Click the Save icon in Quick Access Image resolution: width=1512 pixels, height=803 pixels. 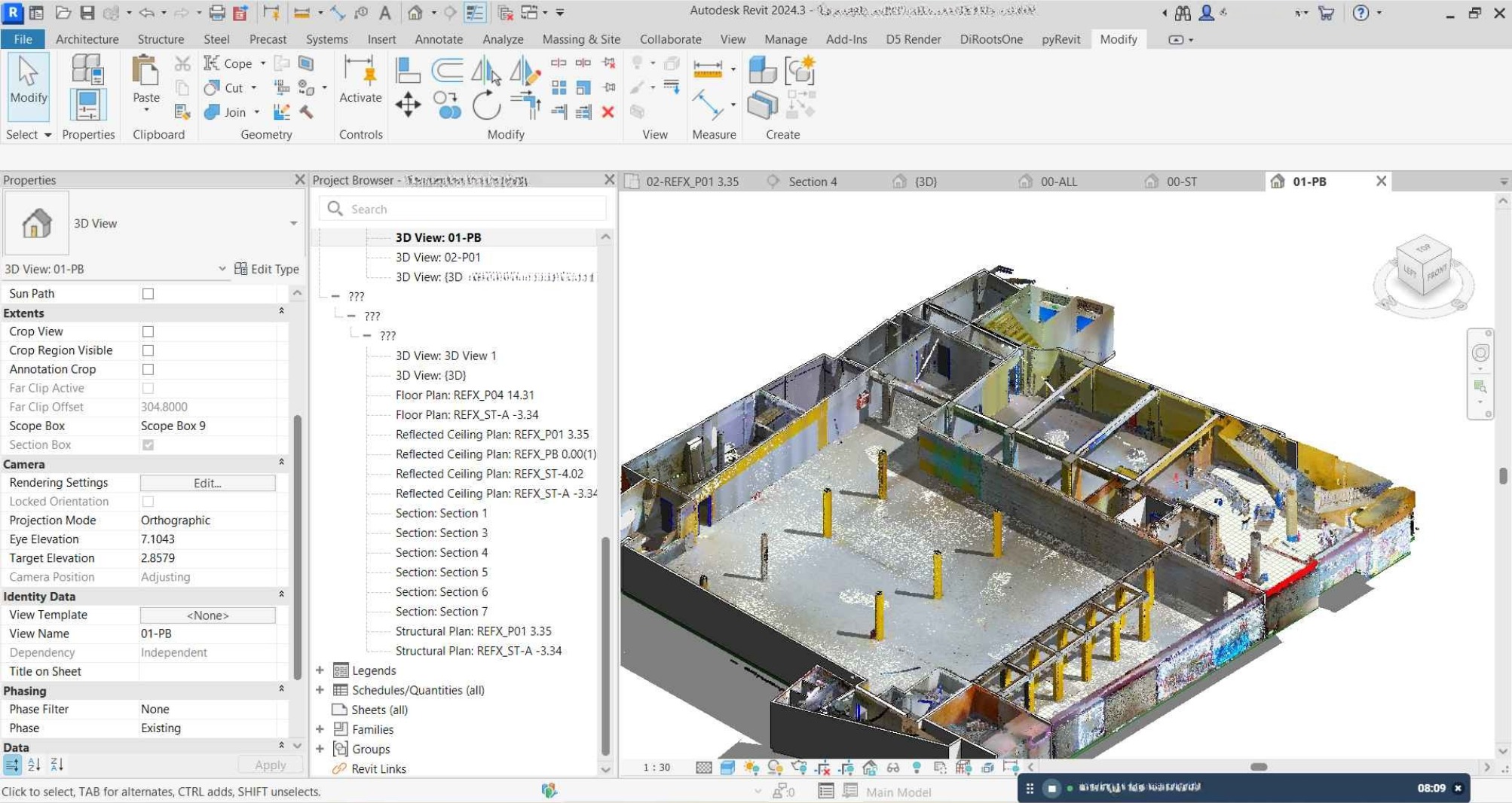pos(87,13)
